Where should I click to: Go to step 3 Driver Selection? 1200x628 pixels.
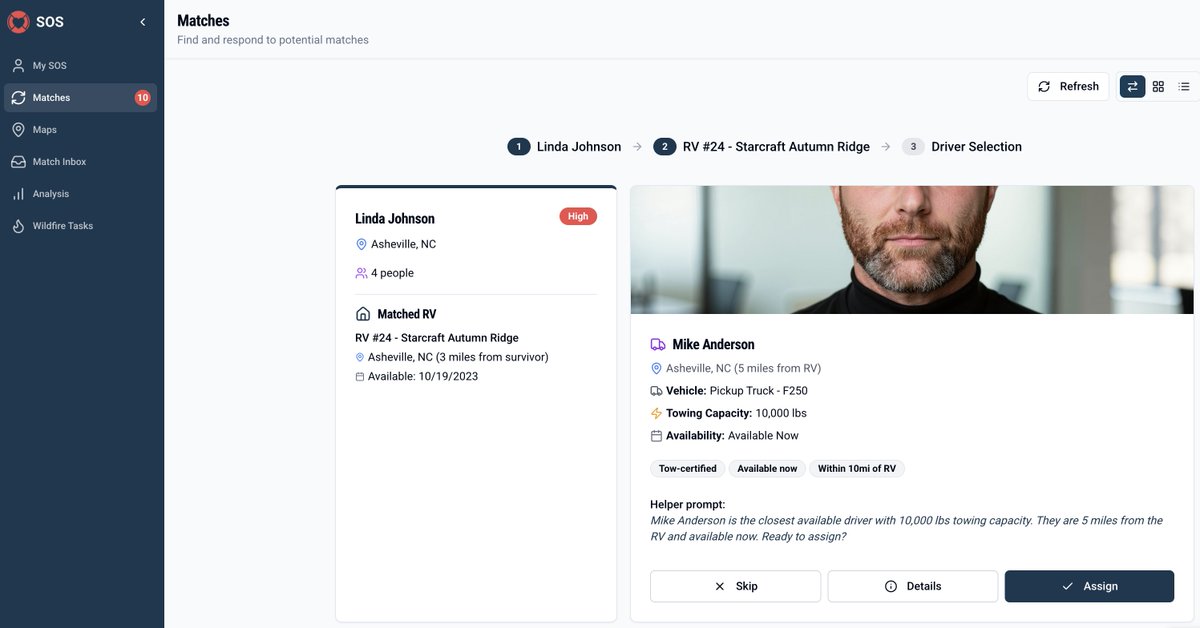tap(962, 147)
